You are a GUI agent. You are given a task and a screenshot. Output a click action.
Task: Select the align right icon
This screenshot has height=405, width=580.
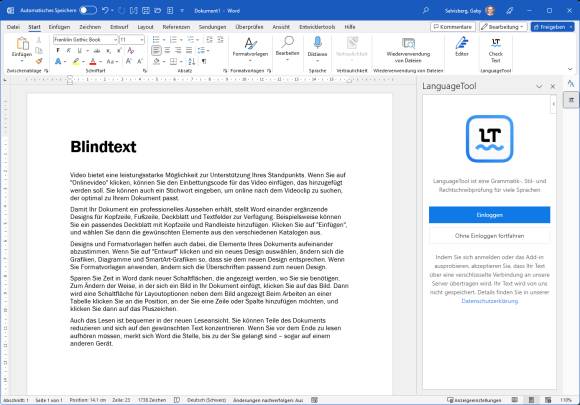(178, 50)
